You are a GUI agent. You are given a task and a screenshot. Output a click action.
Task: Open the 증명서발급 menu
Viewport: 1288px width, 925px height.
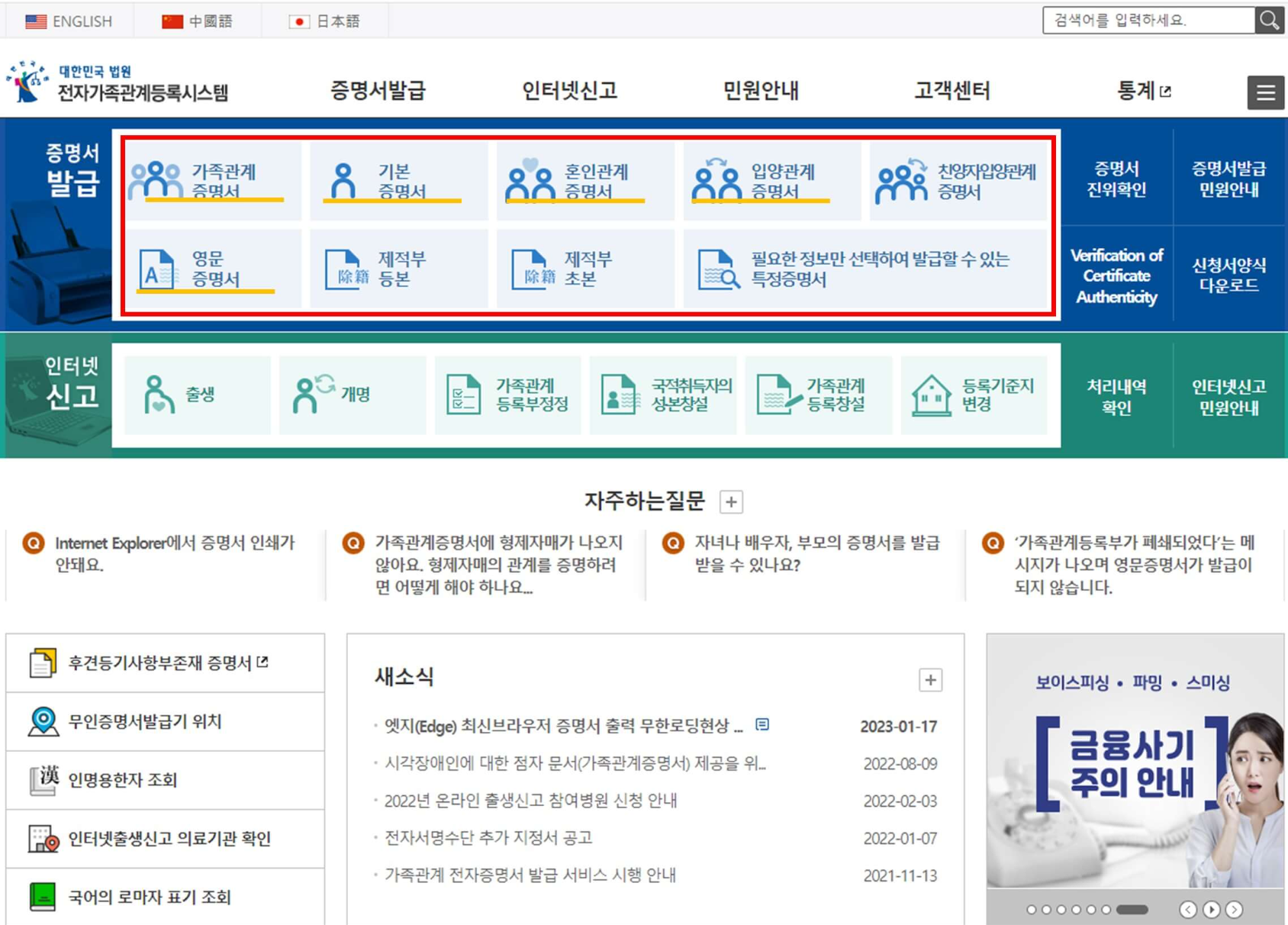(x=379, y=90)
